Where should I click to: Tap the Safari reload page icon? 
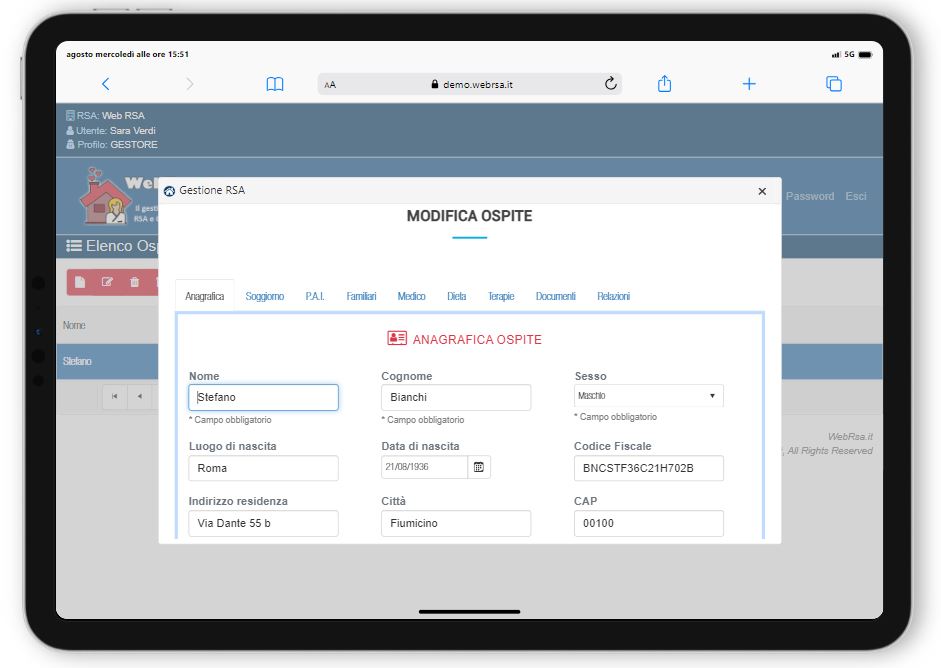point(611,85)
